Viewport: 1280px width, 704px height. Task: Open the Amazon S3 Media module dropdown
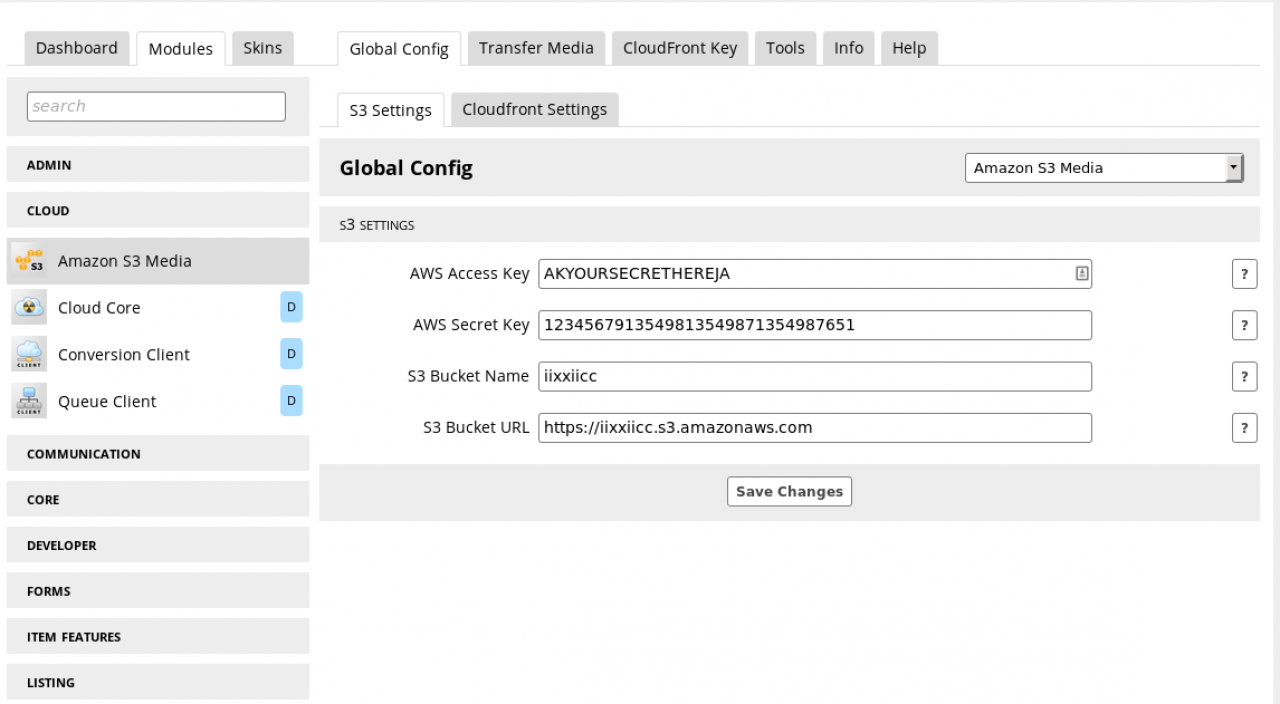click(1103, 168)
